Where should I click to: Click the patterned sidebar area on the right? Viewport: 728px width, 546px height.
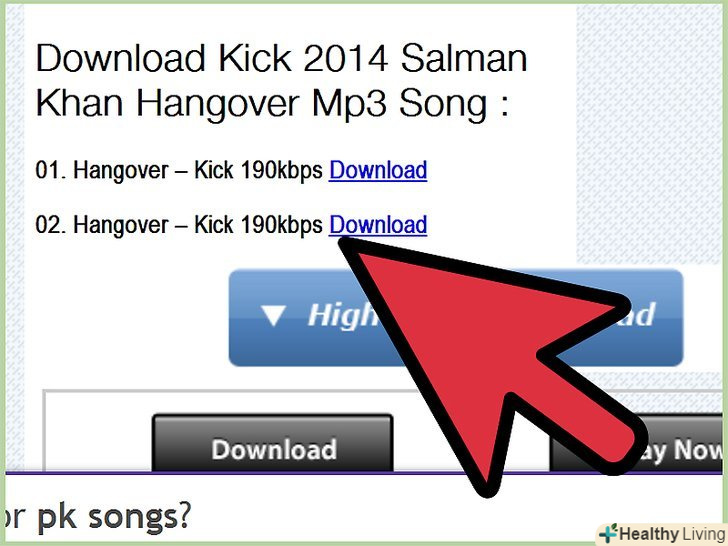point(650,135)
